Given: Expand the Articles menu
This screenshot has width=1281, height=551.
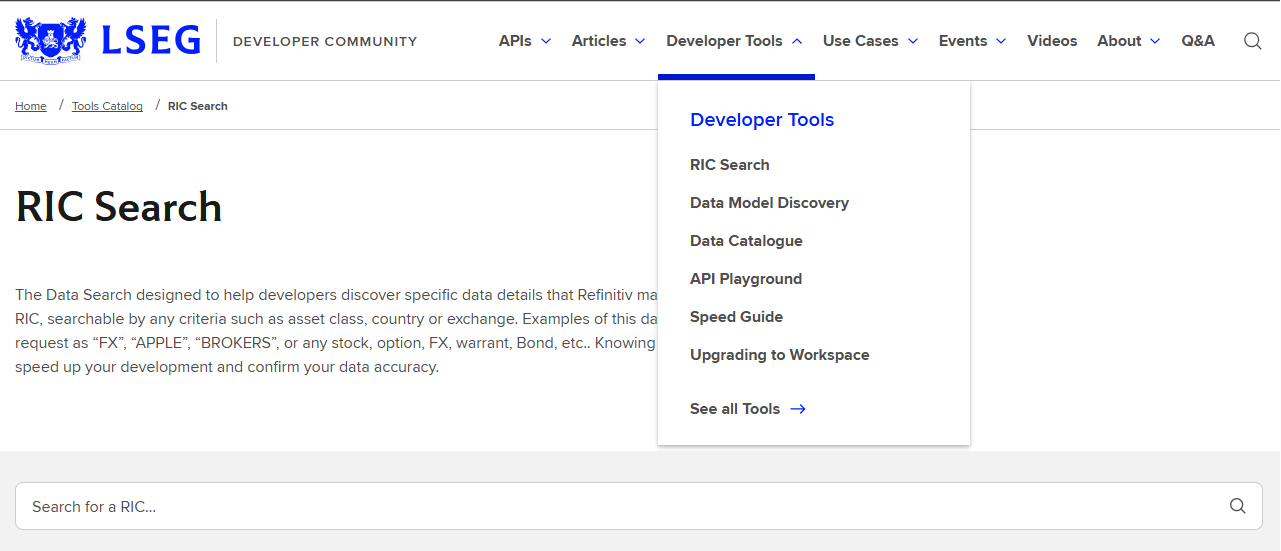Looking at the screenshot, I should pos(609,41).
